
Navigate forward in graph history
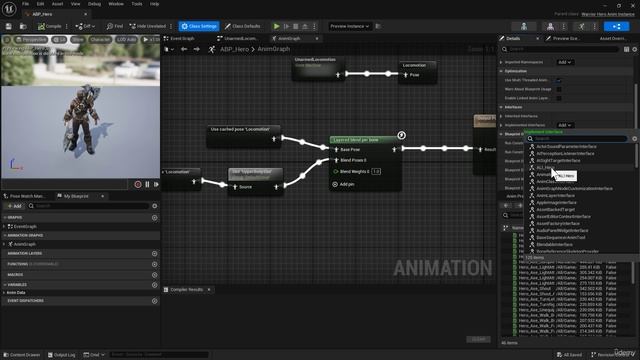pos(197,49)
